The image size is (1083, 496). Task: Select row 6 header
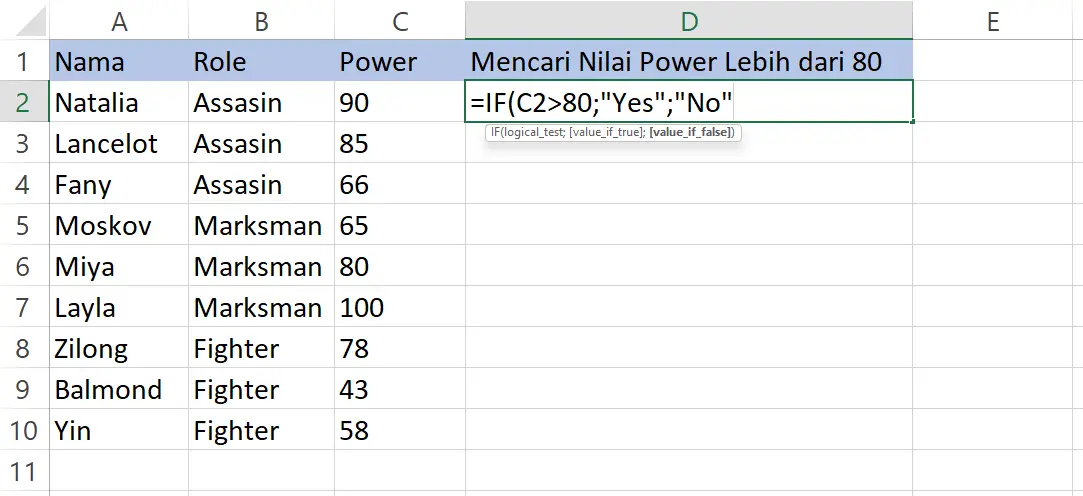click(x=23, y=267)
